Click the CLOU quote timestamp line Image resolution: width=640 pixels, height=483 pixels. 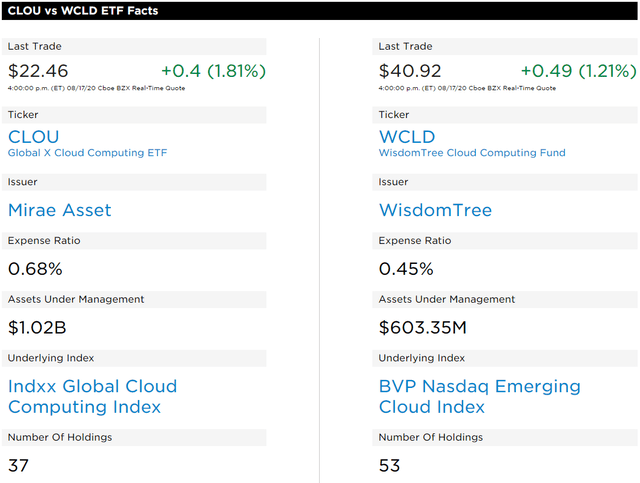point(96,88)
